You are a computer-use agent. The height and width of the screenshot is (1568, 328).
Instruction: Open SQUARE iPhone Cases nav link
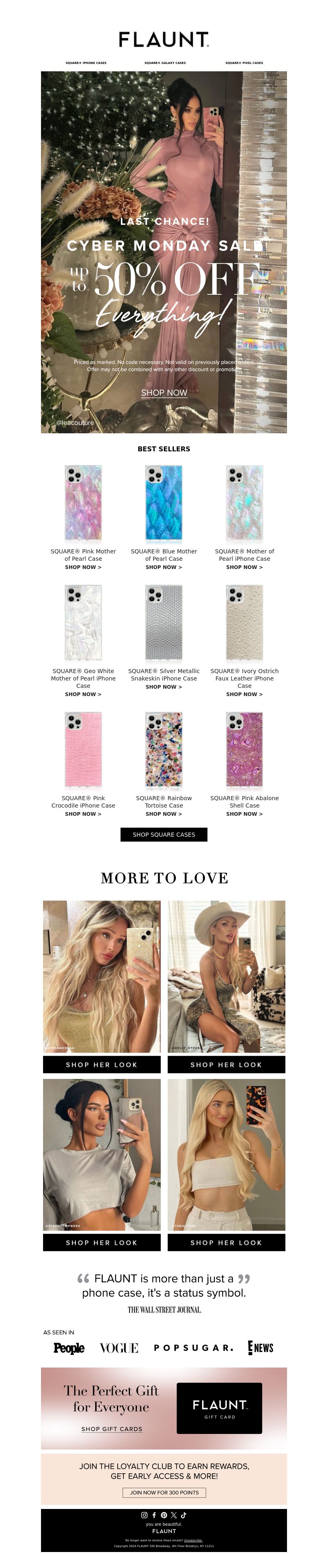[x=86, y=63]
